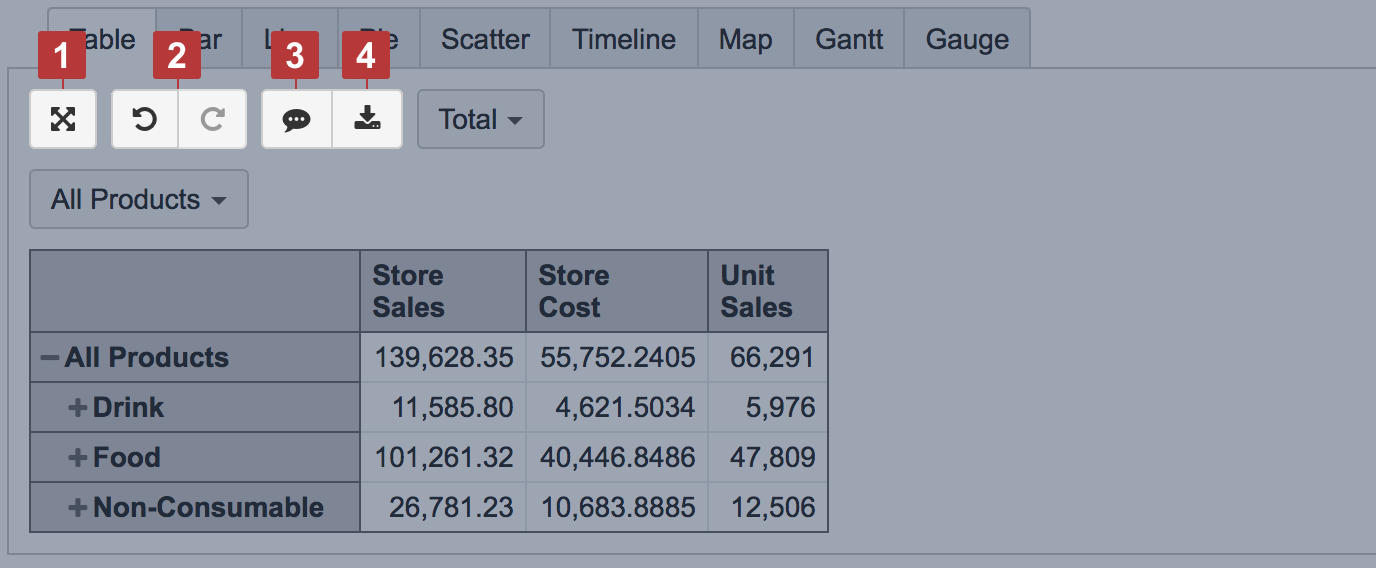Image resolution: width=1376 pixels, height=568 pixels.
Task: Switch to the Gauge tab
Action: (967, 40)
